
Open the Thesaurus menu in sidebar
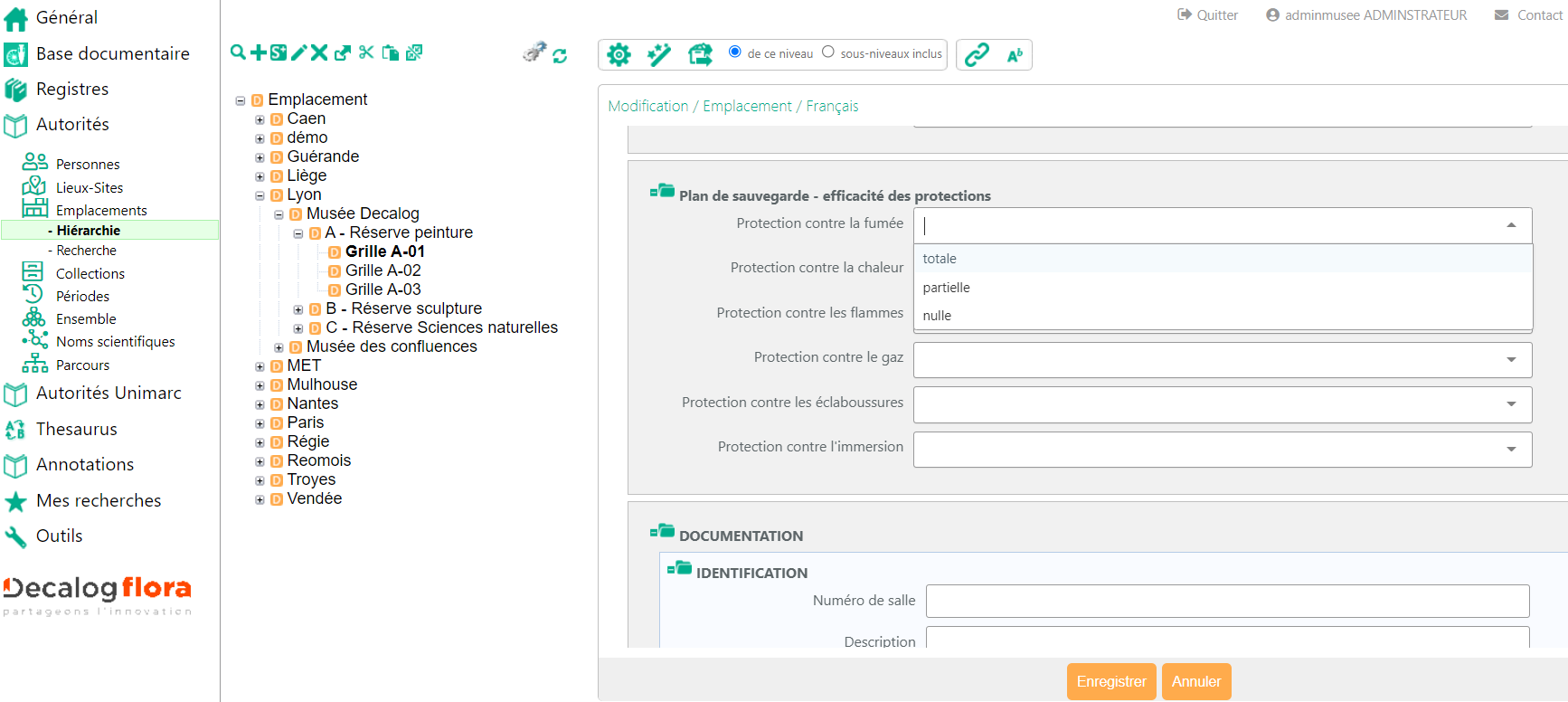pyautogui.click(x=77, y=429)
